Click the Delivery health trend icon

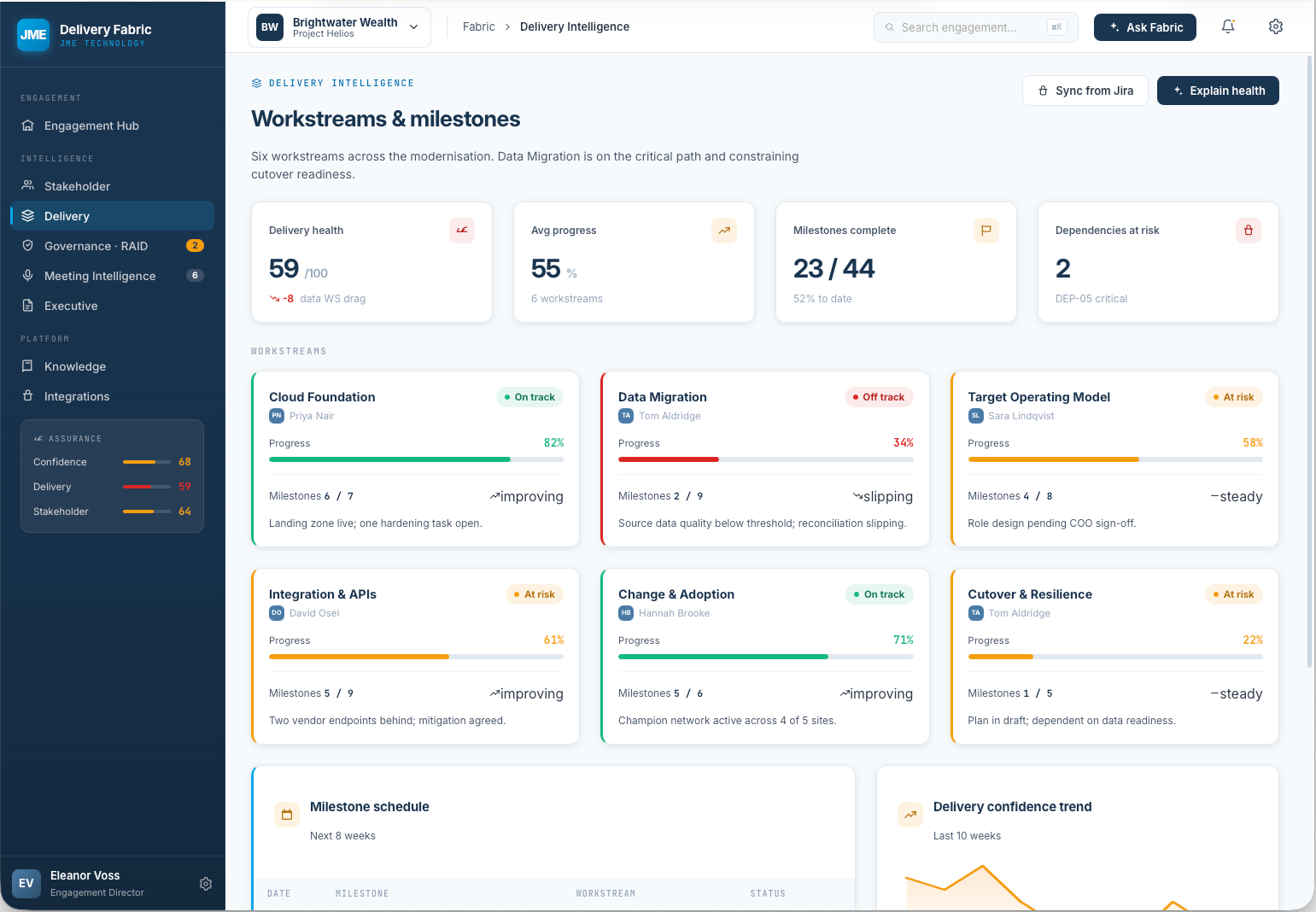pos(462,231)
